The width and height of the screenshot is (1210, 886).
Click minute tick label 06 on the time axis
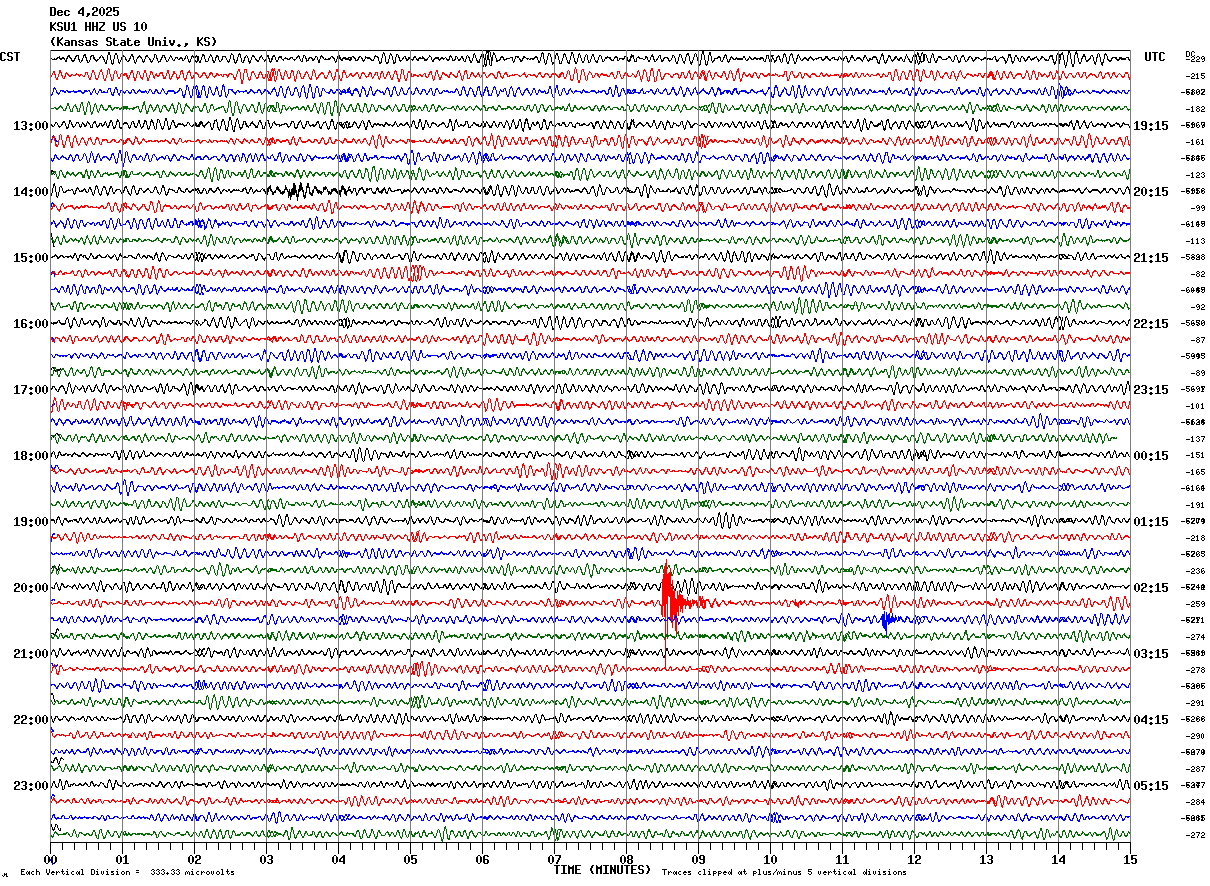(x=482, y=859)
